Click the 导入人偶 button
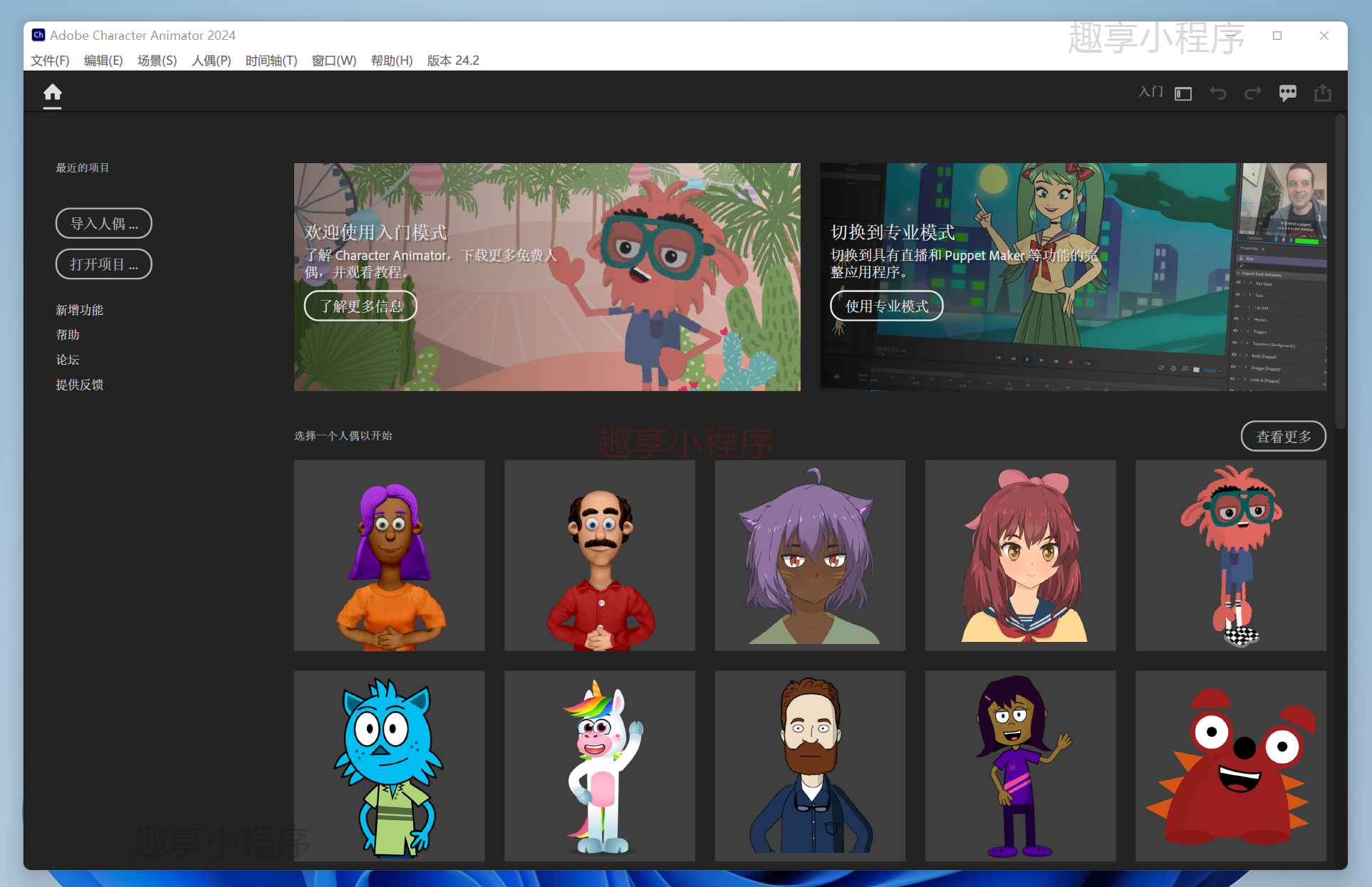The height and width of the screenshot is (887, 1372). [x=104, y=224]
